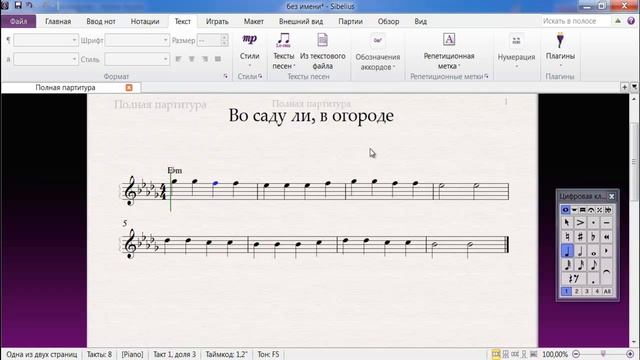Add a tenuto mark on the keypad
This screenshot has width=640, height=360.
point(607,223)
